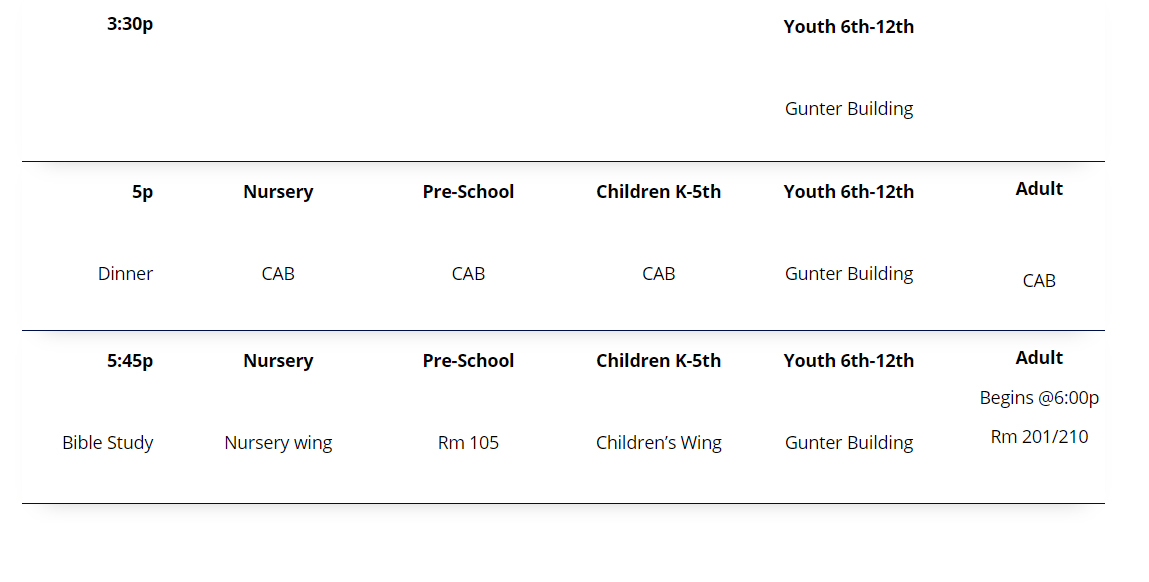The width and height of the screenshot is (1149, 582).
Task: Click the 5:45p time heading
Action: pos(130,361)
